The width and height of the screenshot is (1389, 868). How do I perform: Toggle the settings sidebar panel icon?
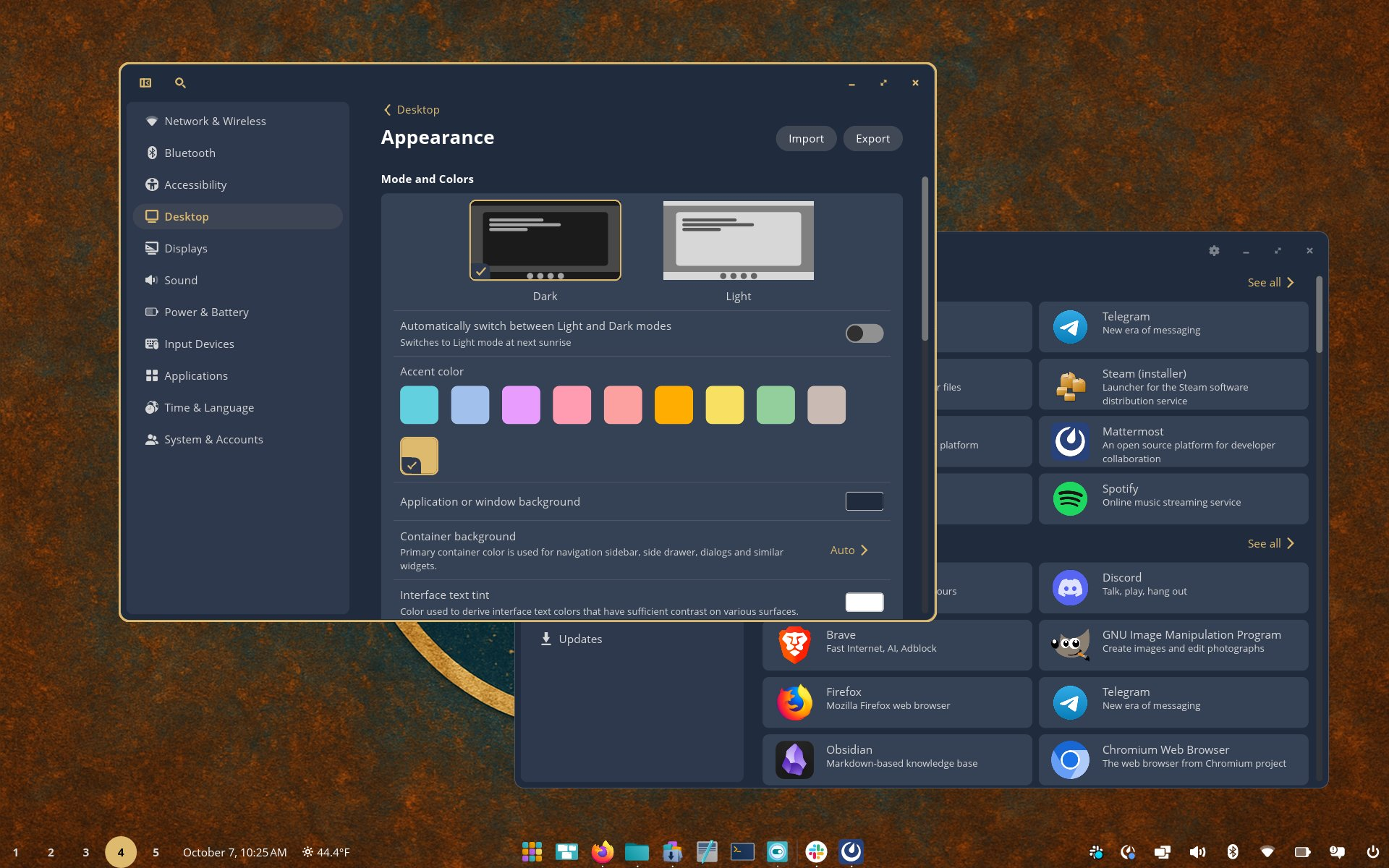[145, 83]
